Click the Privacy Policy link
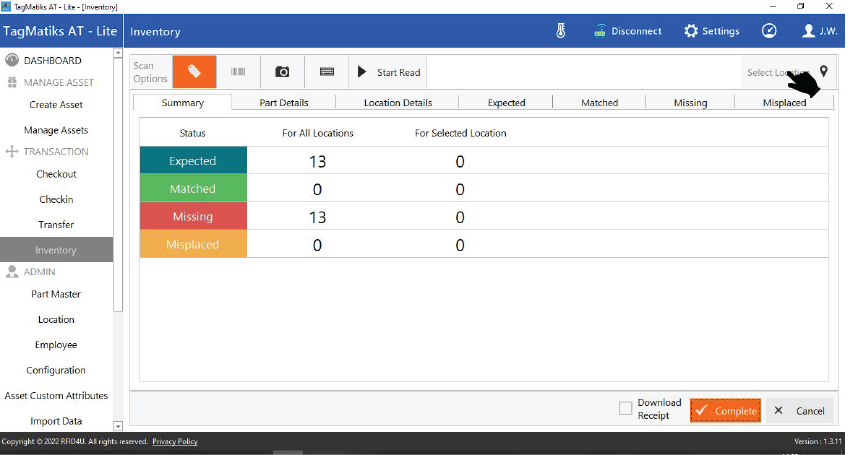Viewport: 850px width, 455px height. click(174, 441)
